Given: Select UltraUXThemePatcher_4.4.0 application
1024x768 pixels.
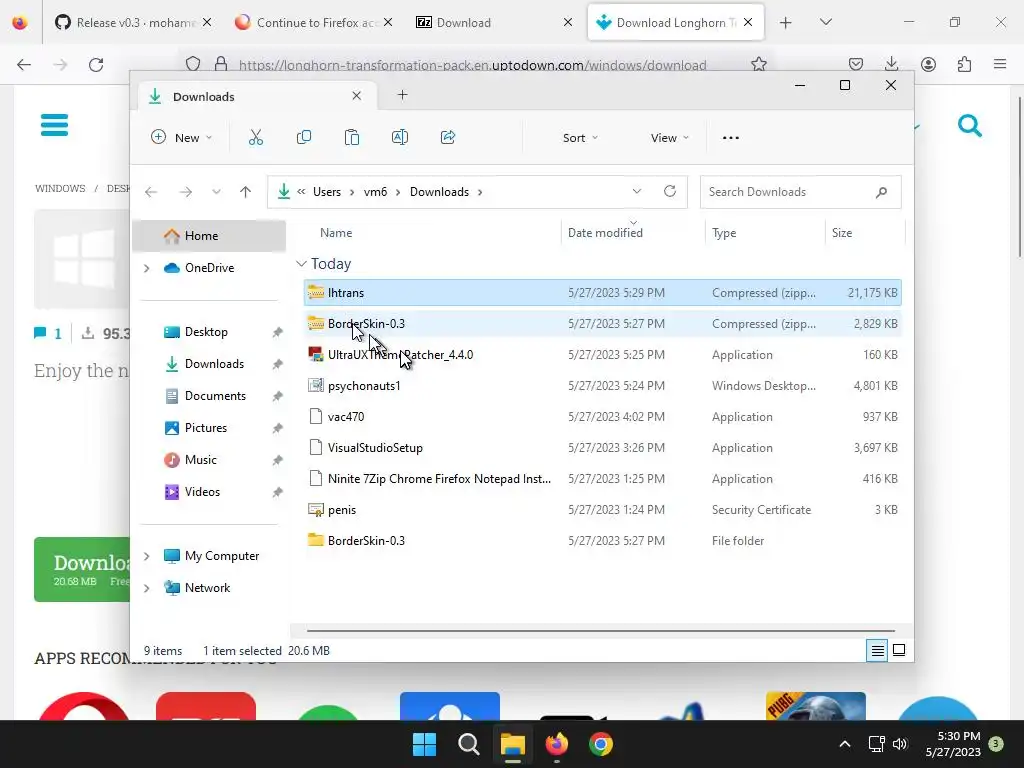Looking at the screenshot, I should point(602,355).
